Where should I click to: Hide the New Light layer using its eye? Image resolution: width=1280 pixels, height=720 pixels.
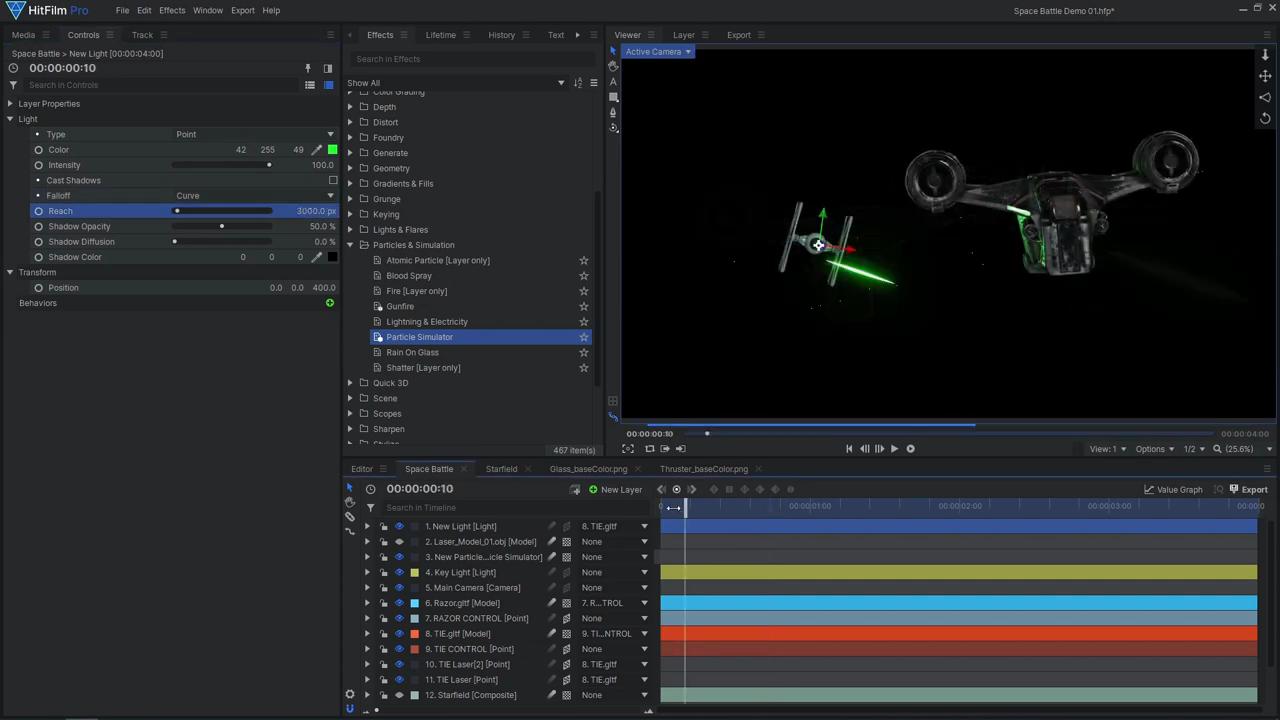(x=399, y=527)
